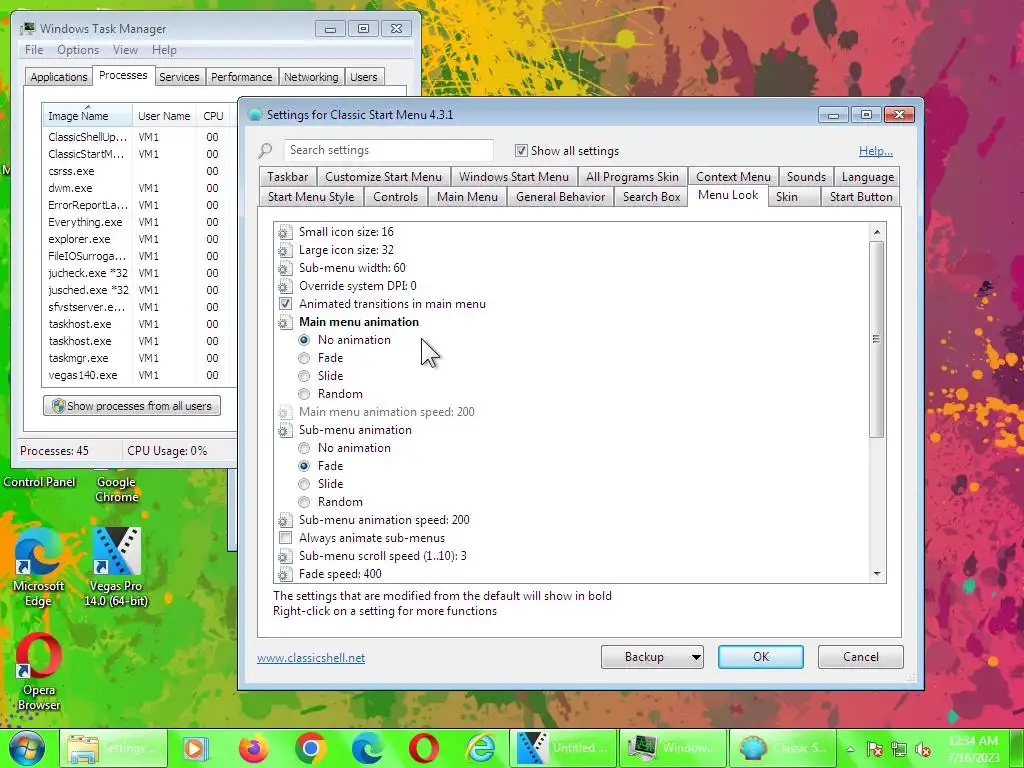Uncheck Show all settings
Image resolution: width=1024 pixels, height=768 pixels.
point(521,151)
